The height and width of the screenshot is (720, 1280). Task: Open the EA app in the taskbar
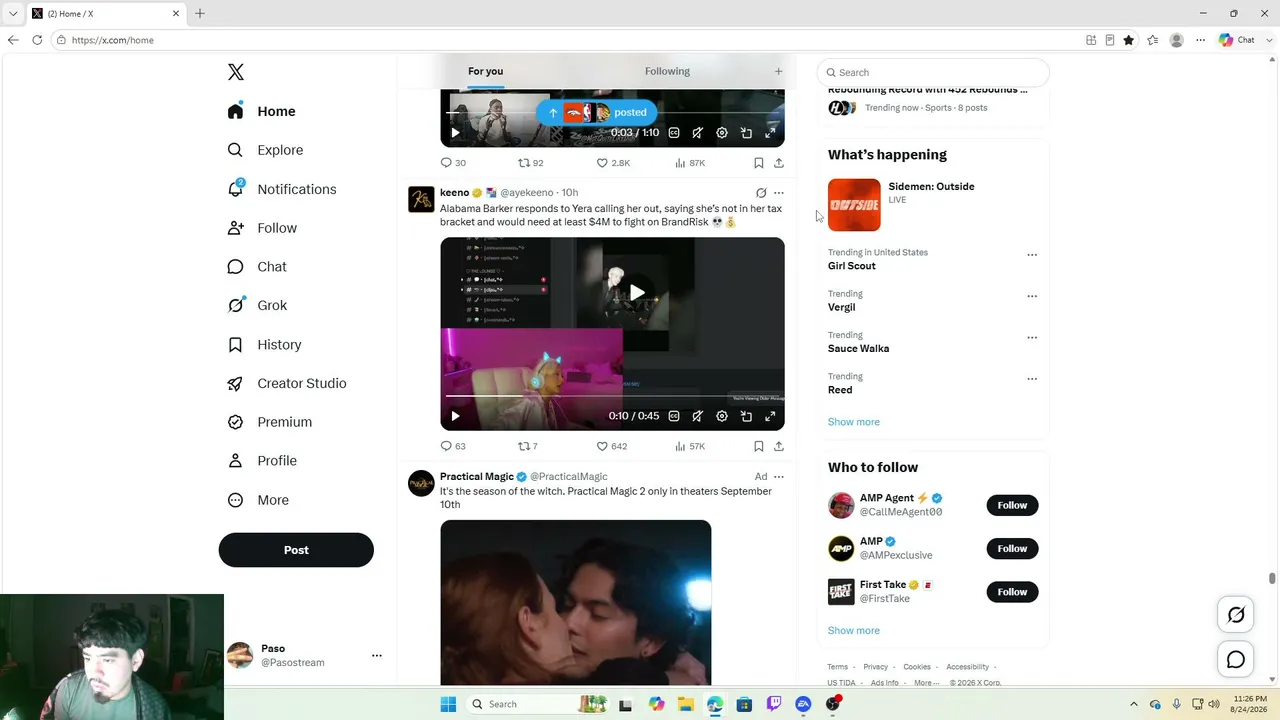[x=803, y=704]
